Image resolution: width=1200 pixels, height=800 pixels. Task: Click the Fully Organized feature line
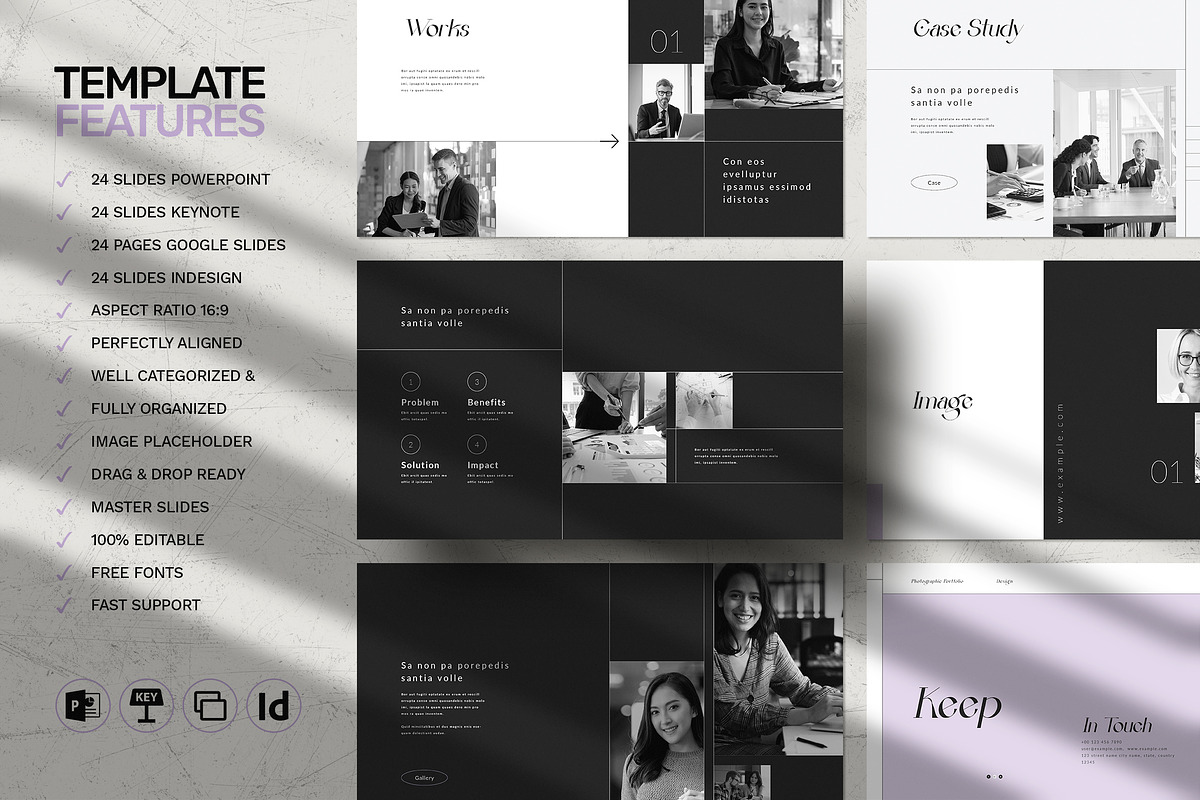click(159, 409)
